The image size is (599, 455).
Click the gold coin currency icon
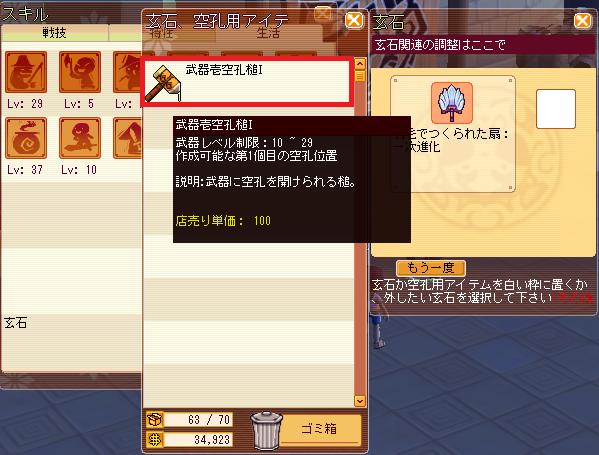click(155, 440)
